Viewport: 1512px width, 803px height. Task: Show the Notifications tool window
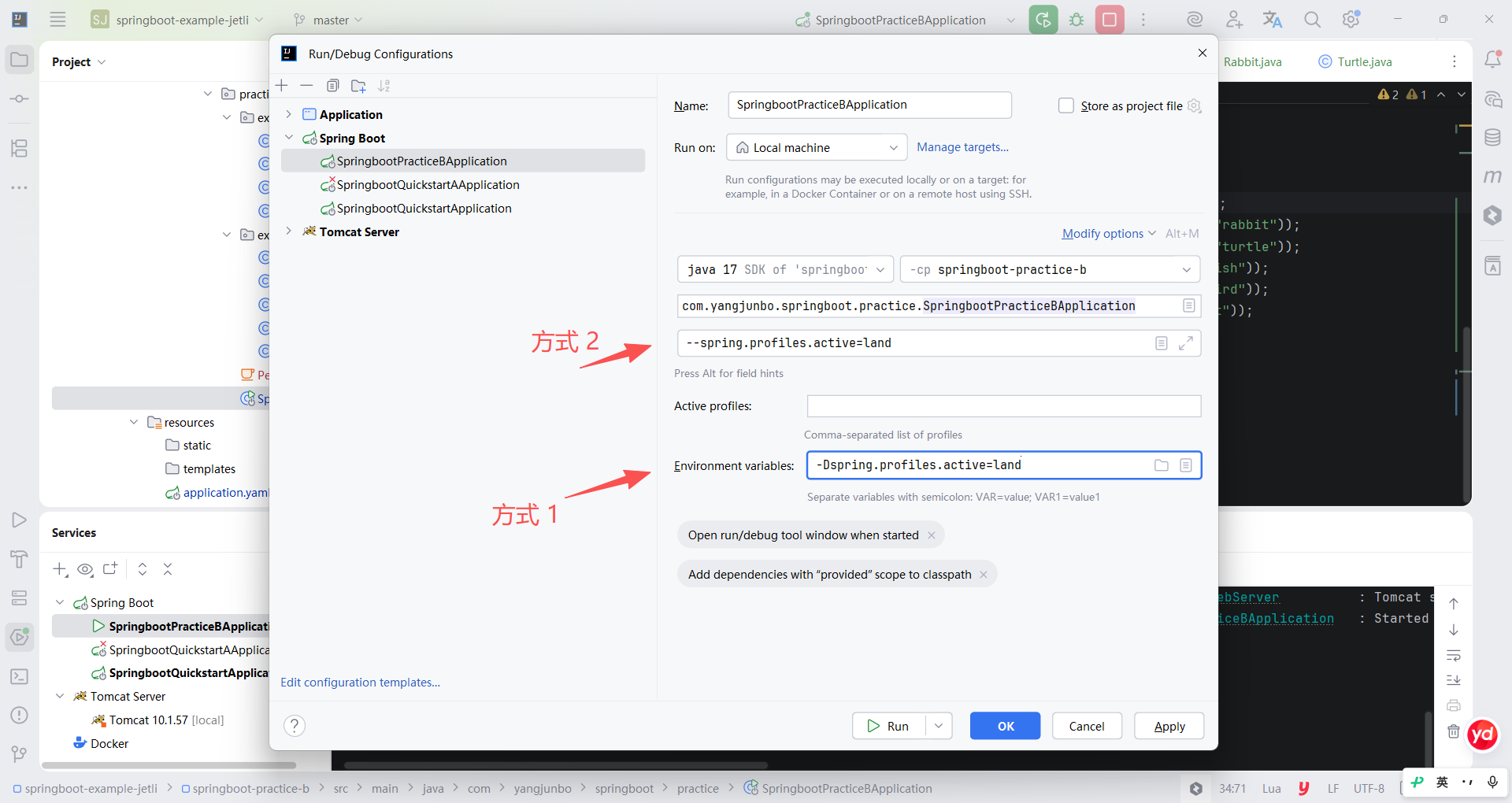point(1493,60)
